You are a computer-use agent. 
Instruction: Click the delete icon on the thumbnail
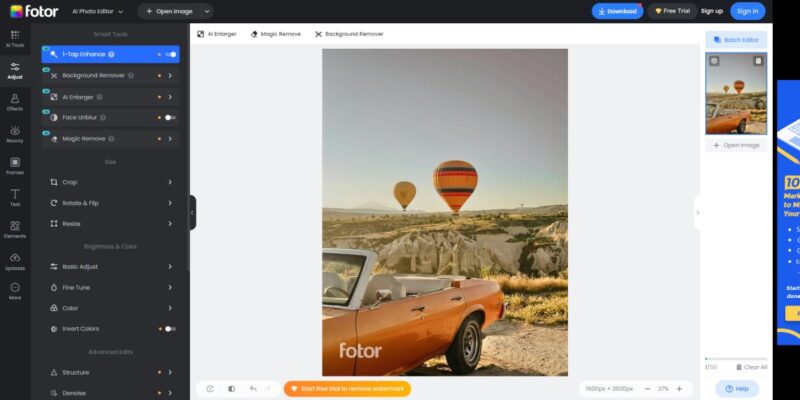(x=758, y=61)
